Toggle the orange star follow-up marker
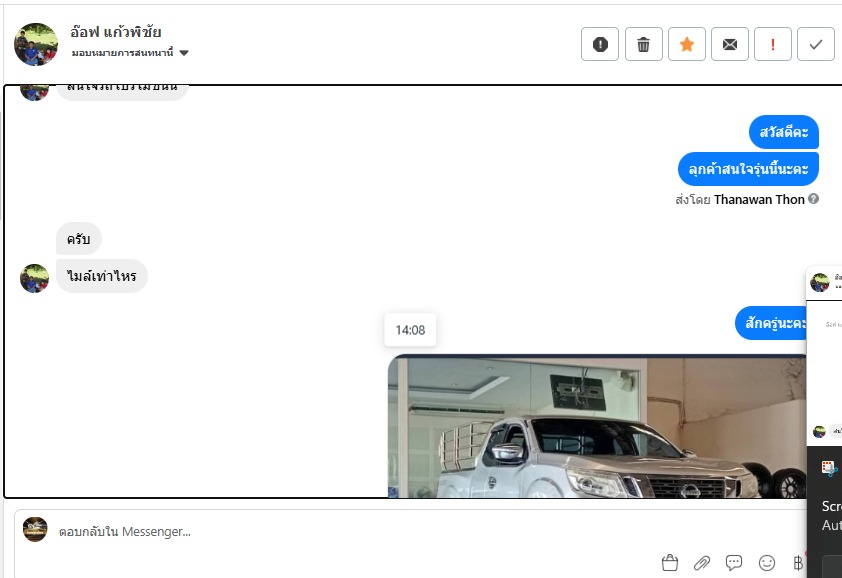This screenshot has width=842, height=578. (x=686, y=44)
